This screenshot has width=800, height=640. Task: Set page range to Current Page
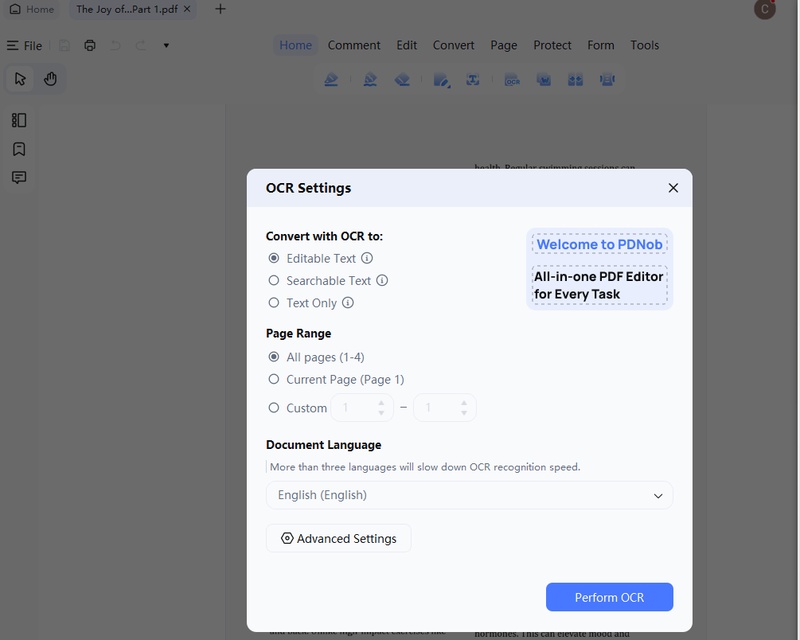coord(272,379)
